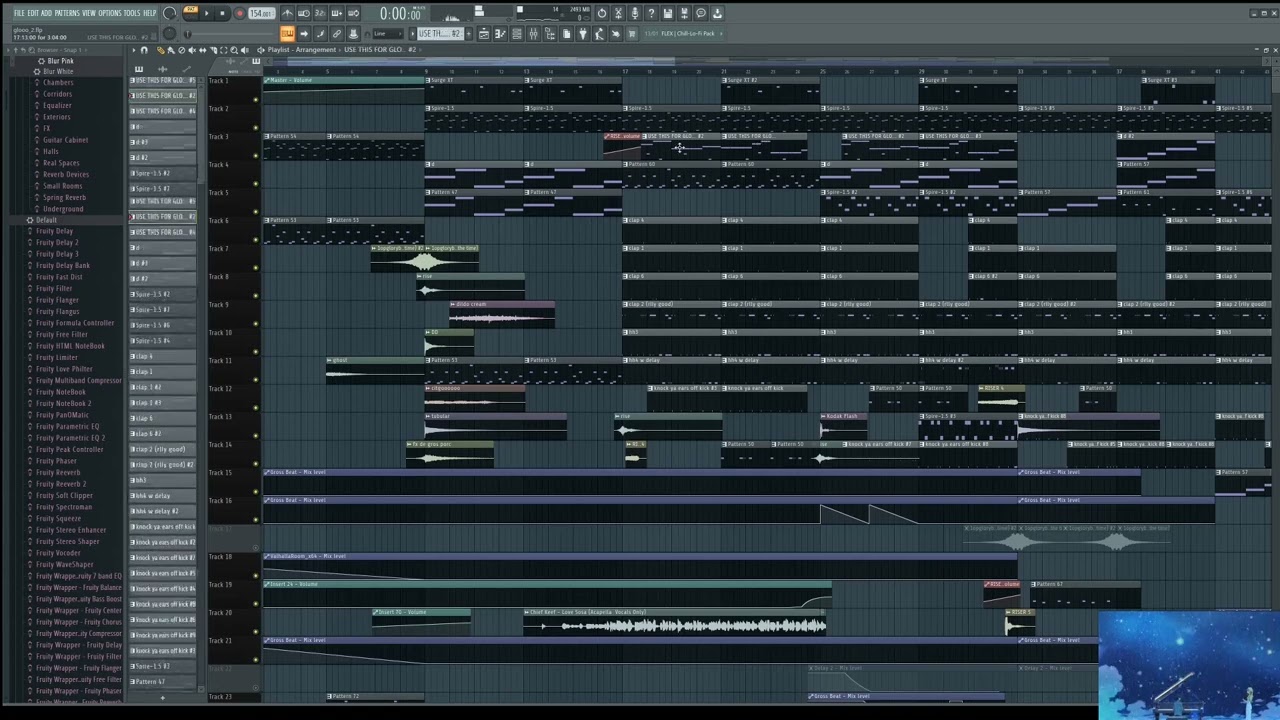Open the EDIT menu
This screenshot has height=720, width=1280.
[x=33, y=13]
